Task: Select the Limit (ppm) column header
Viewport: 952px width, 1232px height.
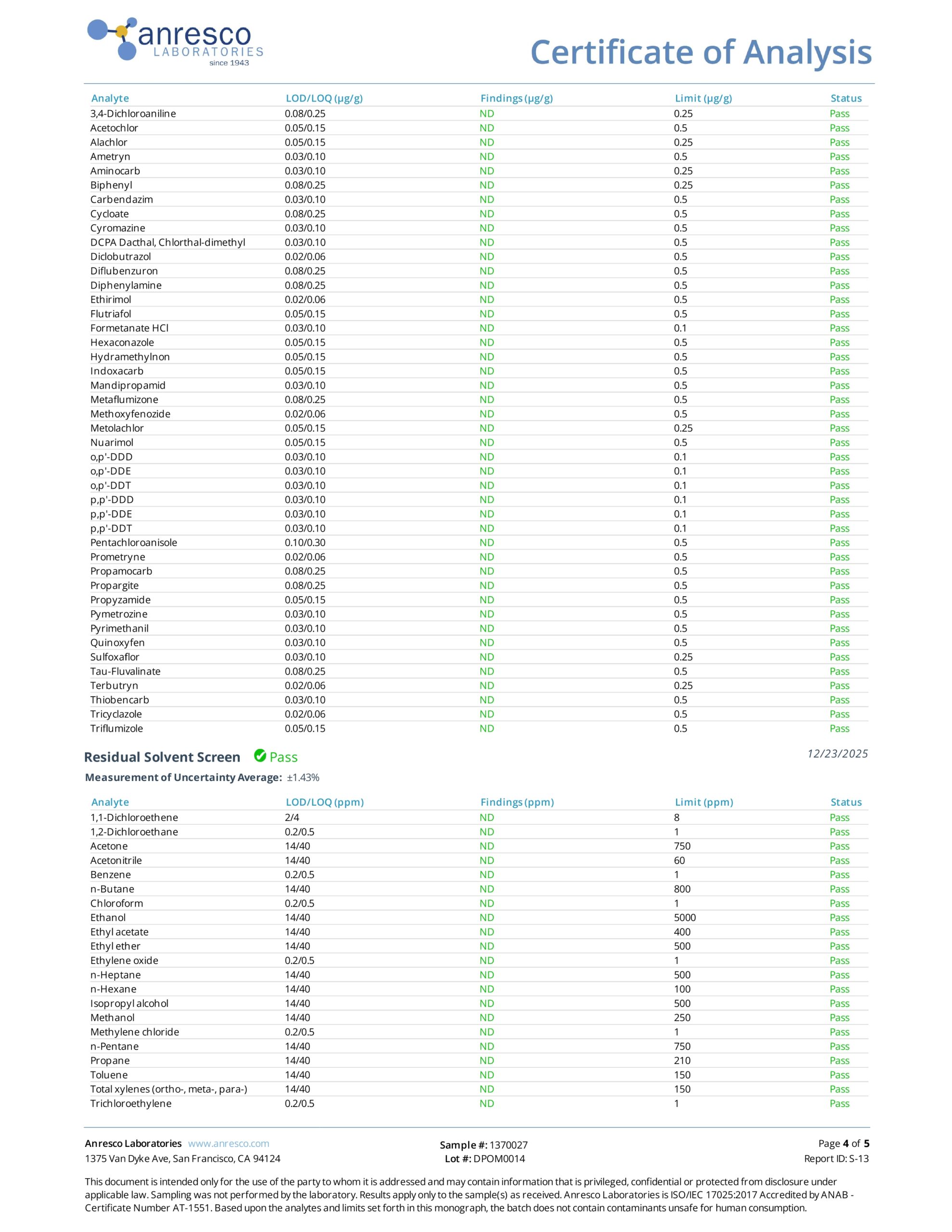Action: click(704, 802)
